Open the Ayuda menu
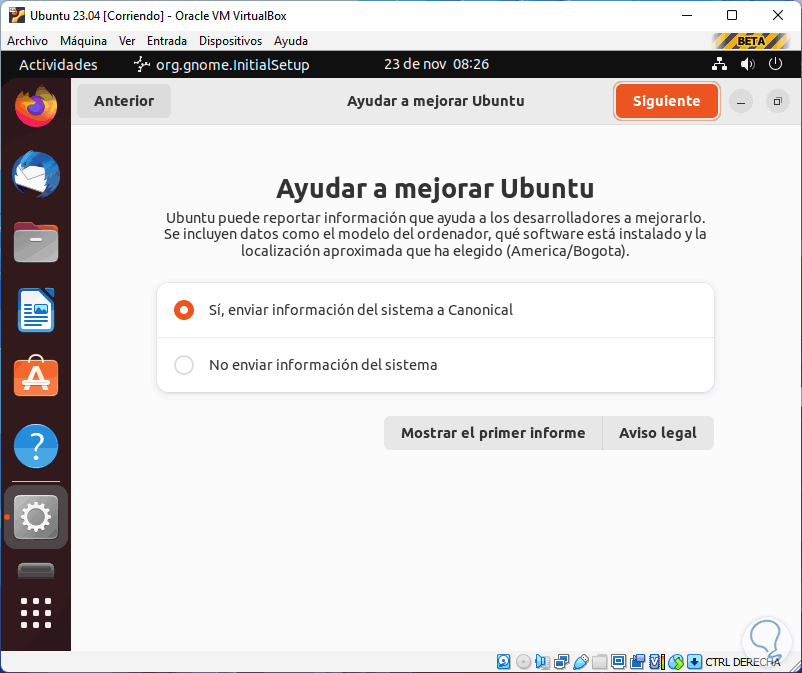802x673 pixels. (291, 41)
